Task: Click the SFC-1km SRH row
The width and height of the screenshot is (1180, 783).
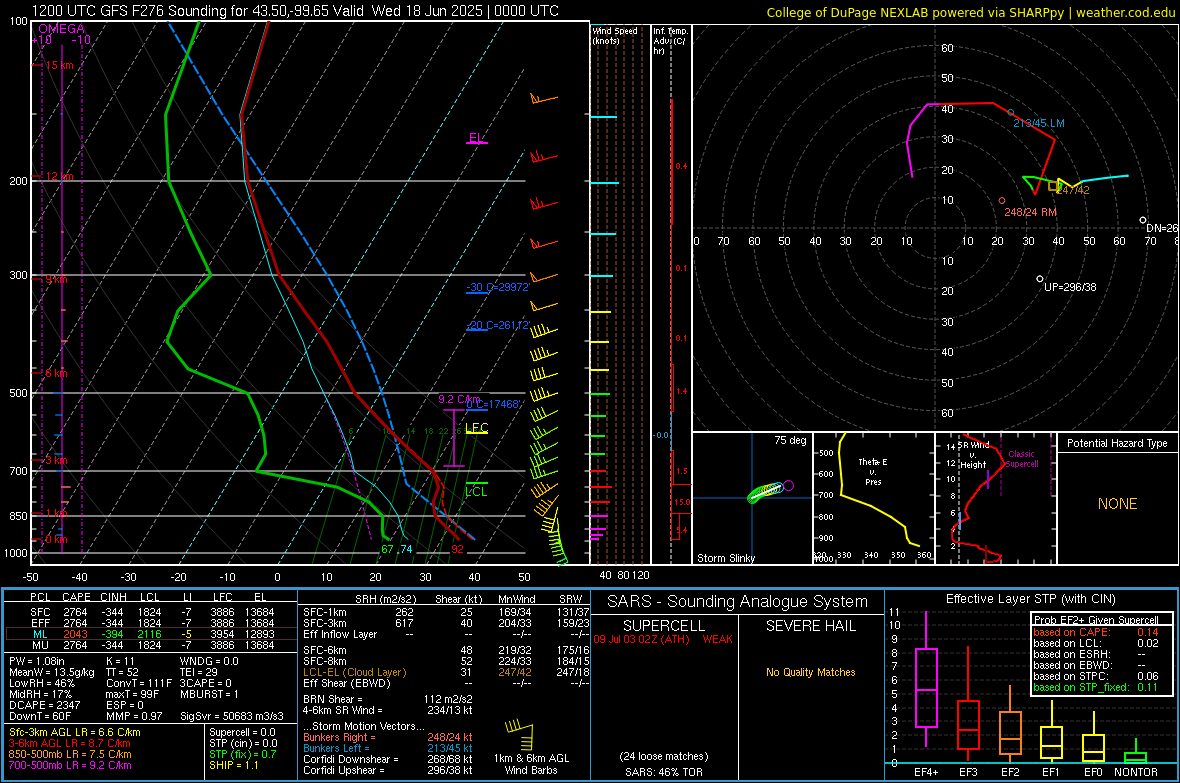Action: point(446,612)
